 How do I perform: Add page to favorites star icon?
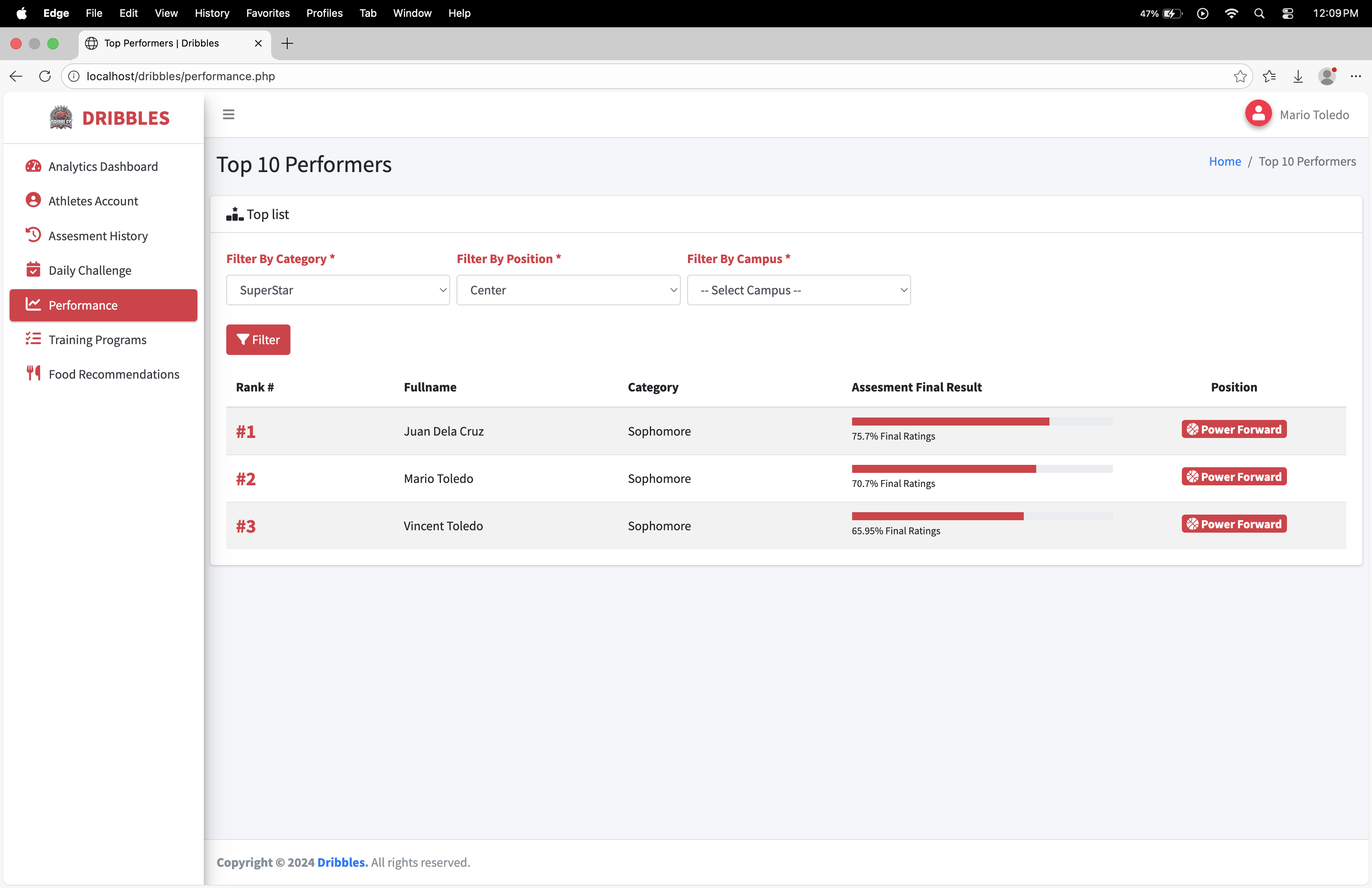(x=1240, y=76)
